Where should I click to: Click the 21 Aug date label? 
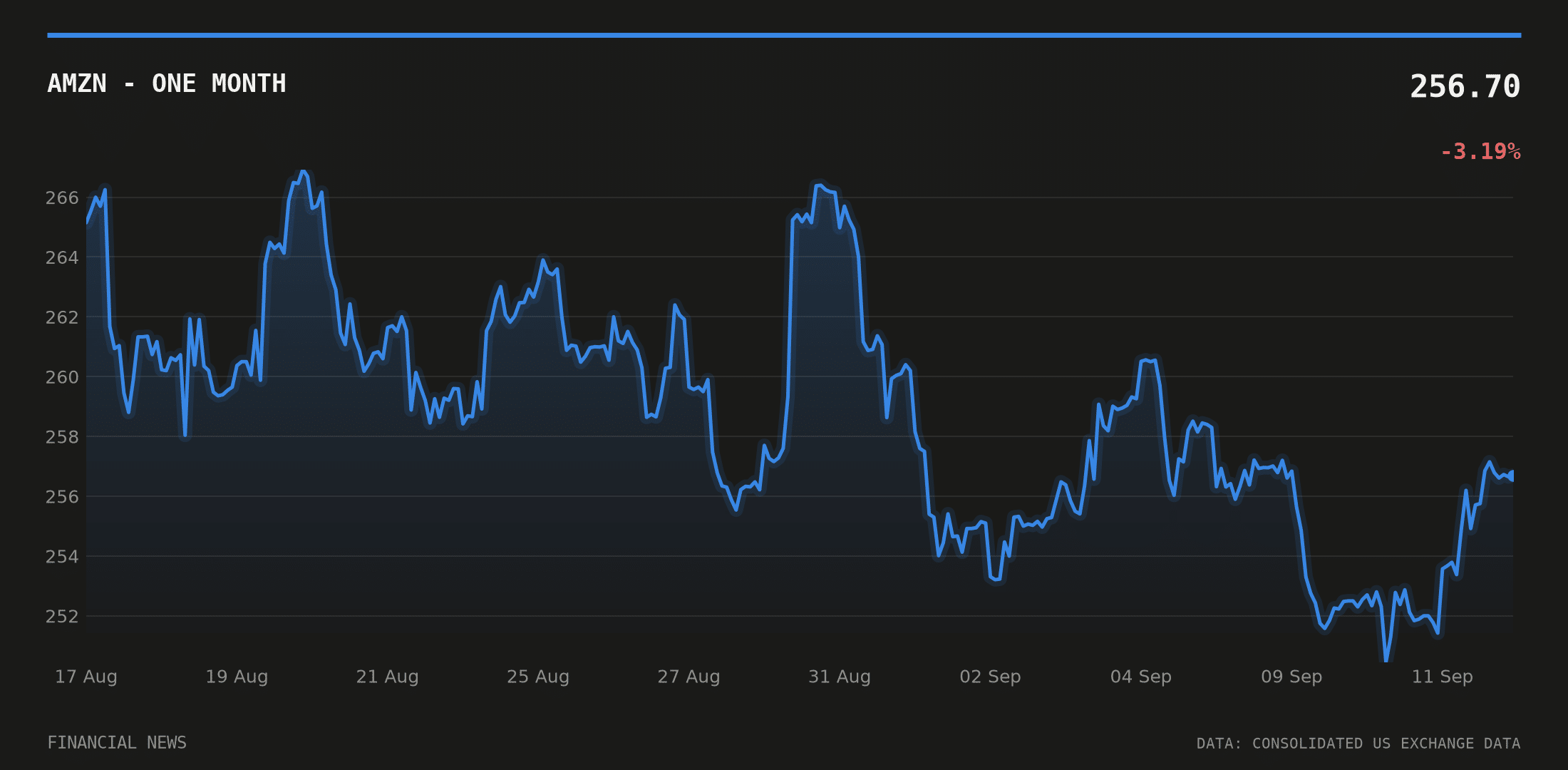[387, 677]
